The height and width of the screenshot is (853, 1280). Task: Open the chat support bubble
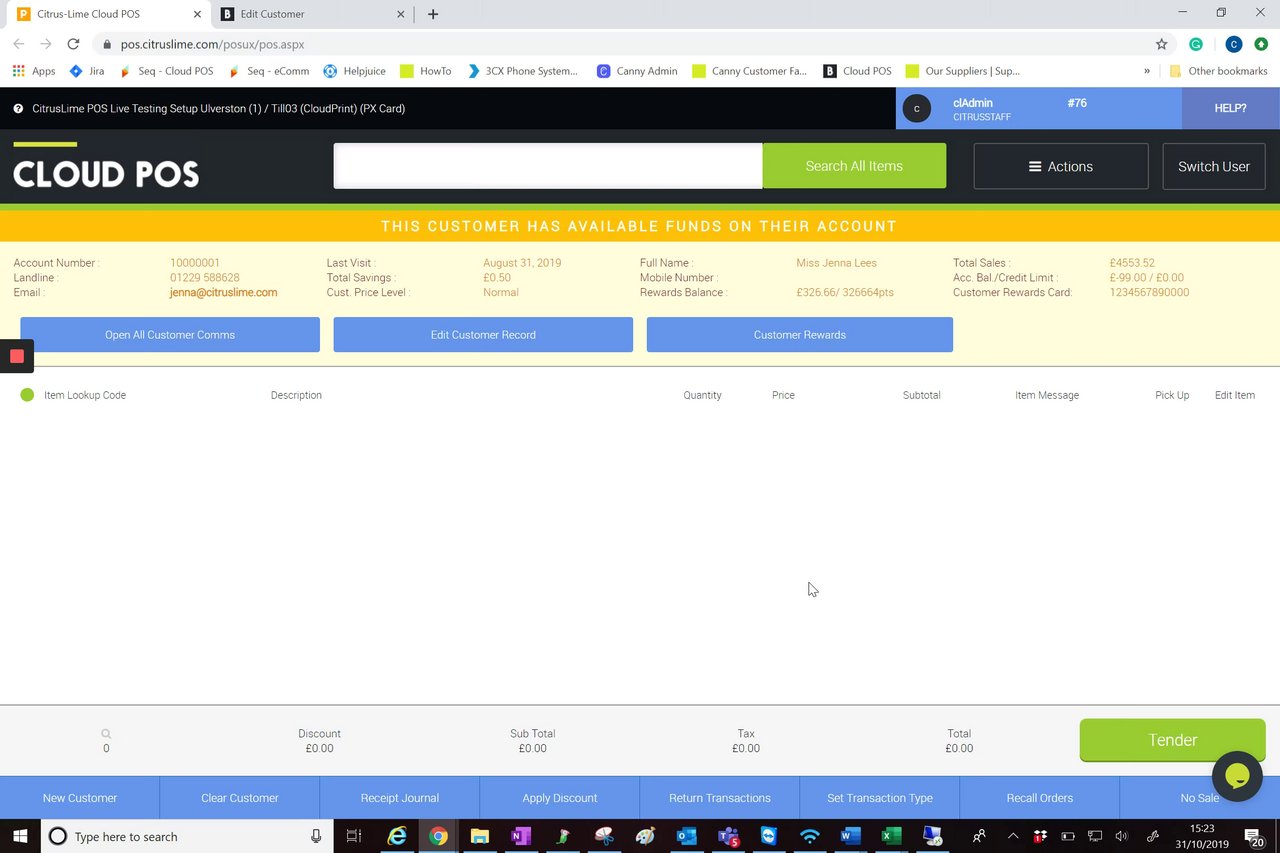point(1237,776)
